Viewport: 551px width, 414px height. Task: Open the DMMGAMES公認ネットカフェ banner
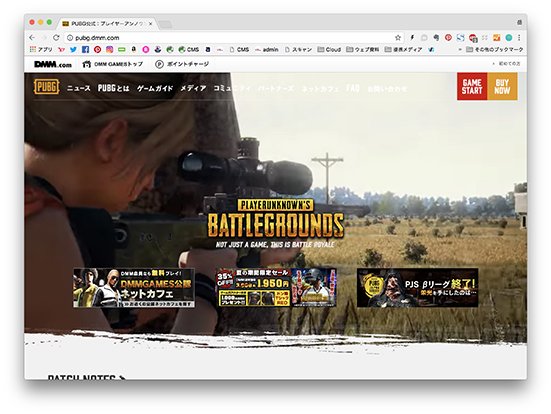134,288
